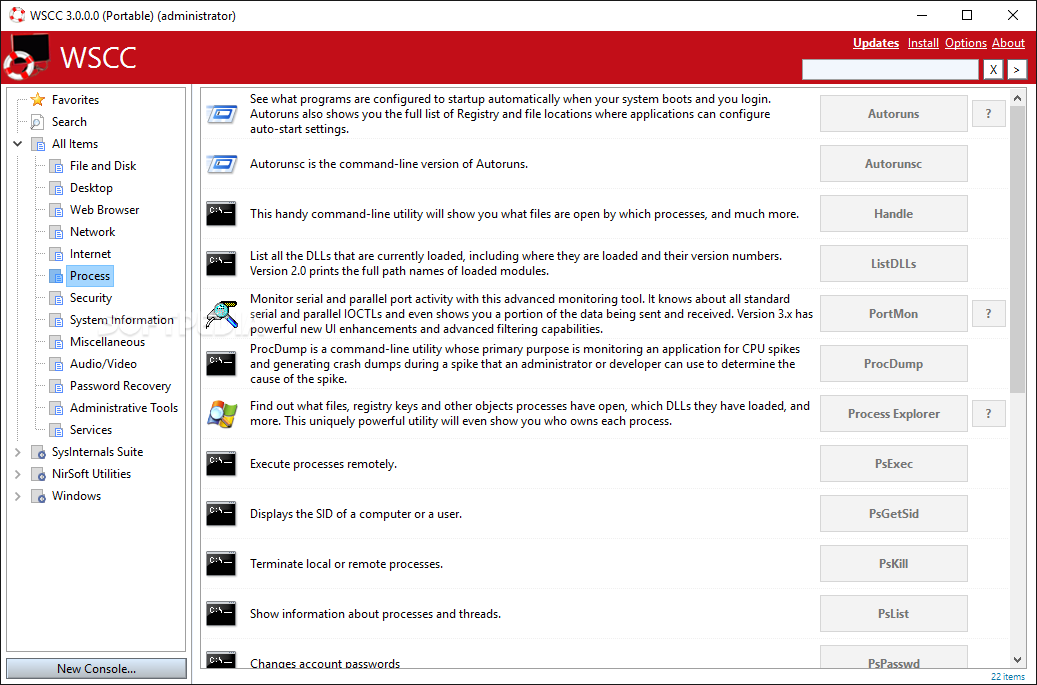Show help for PortMon (? button)
This screenshot has height=685, width=1037.
[x=989, y=313]
